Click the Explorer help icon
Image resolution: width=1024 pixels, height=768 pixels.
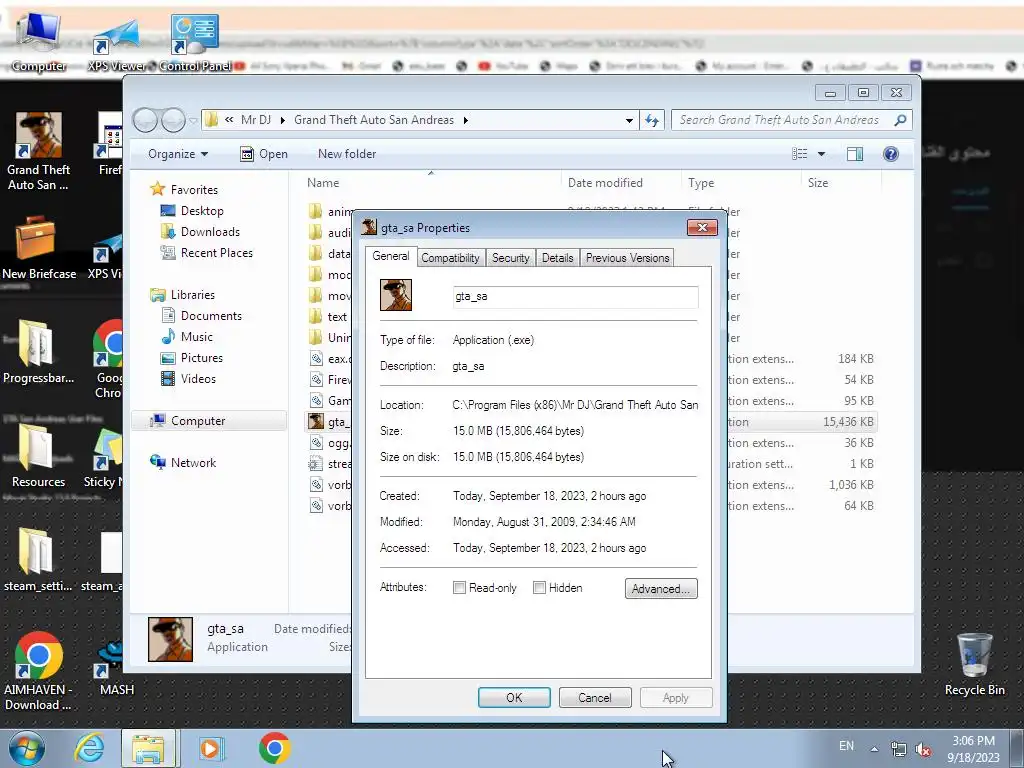[x=891, y=153]
